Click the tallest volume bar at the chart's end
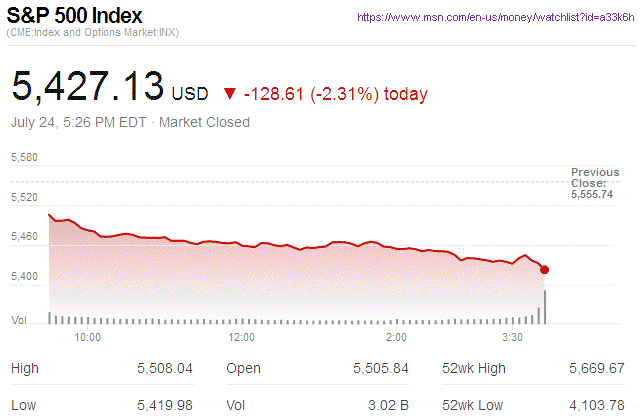The image size is (640, 420). tap(545, 306)
